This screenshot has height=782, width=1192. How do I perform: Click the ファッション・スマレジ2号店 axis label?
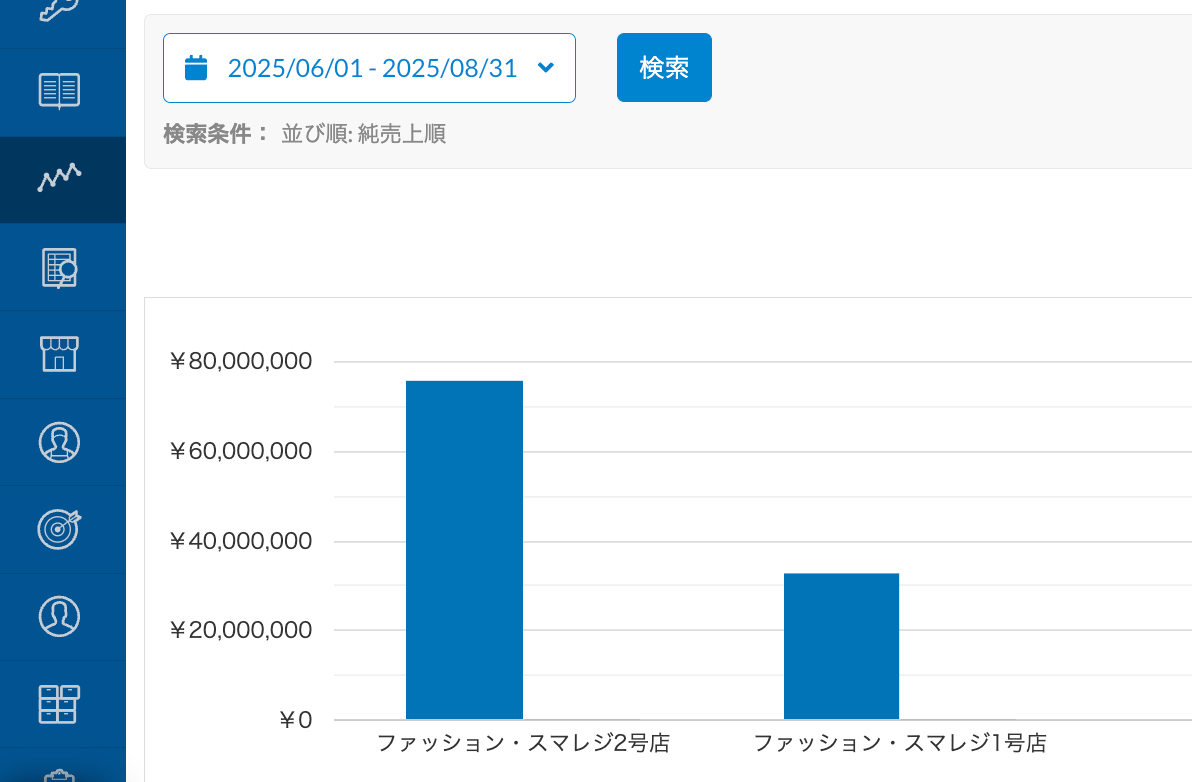[x=522, y=743]
